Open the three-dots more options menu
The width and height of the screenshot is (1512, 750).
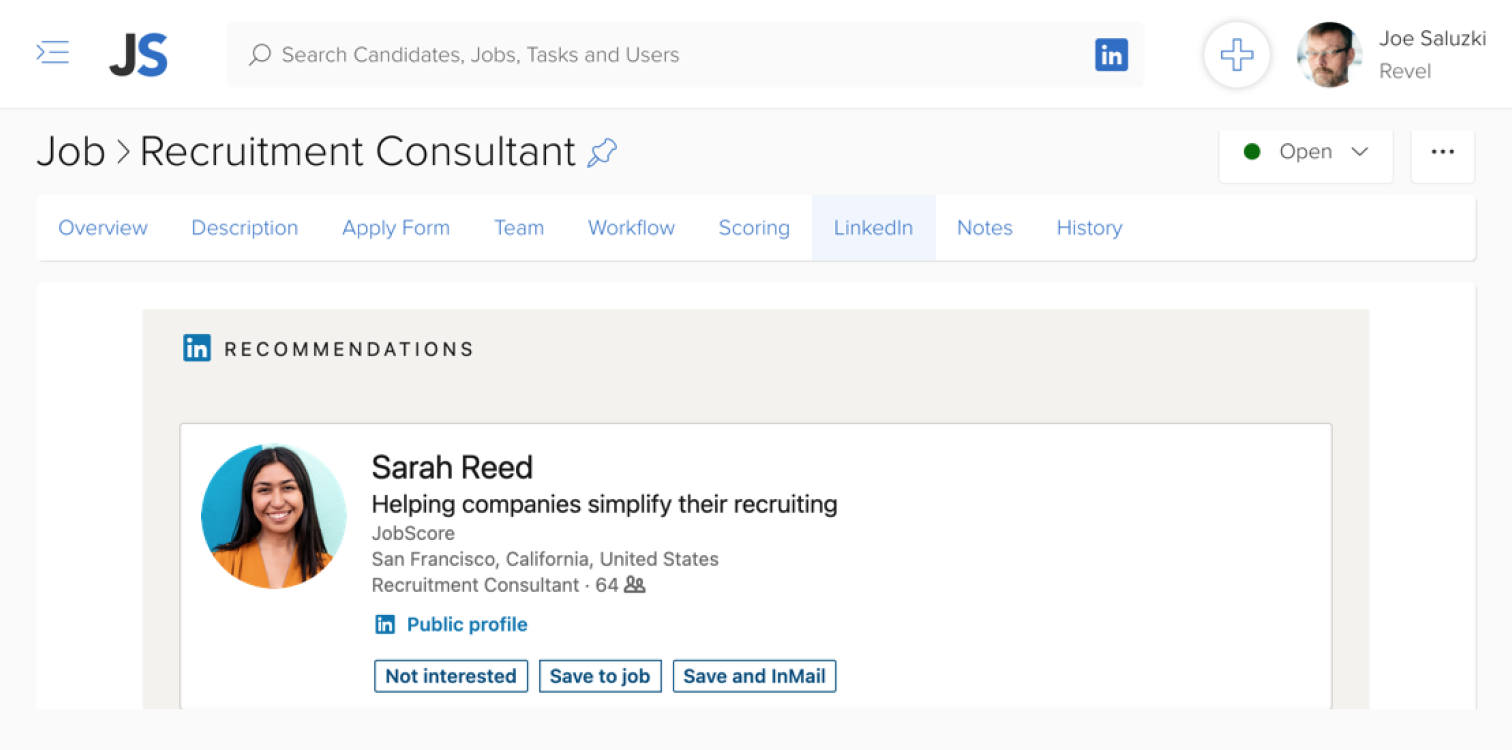[x=1442, y=152]
